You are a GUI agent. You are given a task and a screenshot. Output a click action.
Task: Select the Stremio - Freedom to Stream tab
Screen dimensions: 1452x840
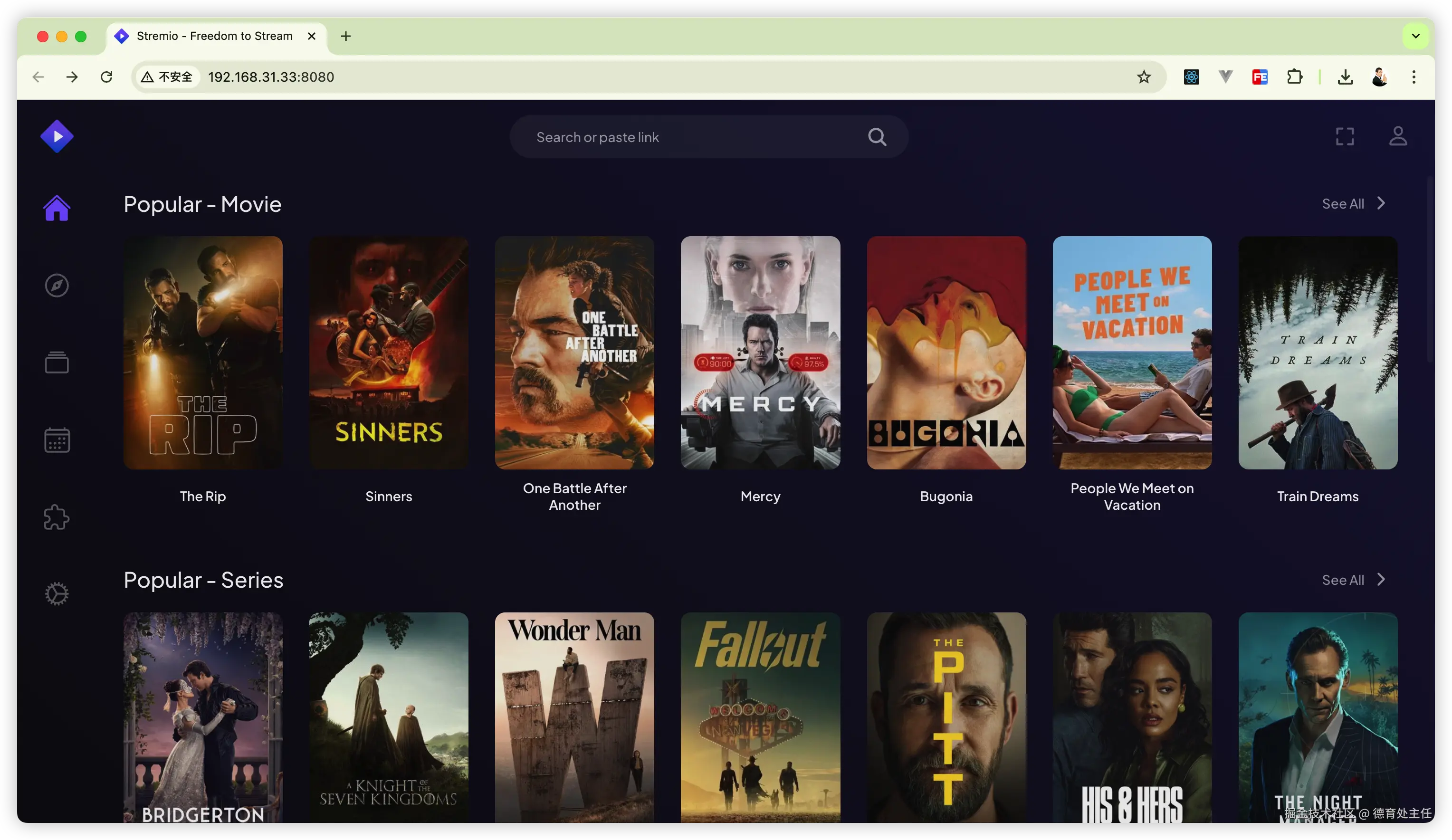(x=214, y=36)
